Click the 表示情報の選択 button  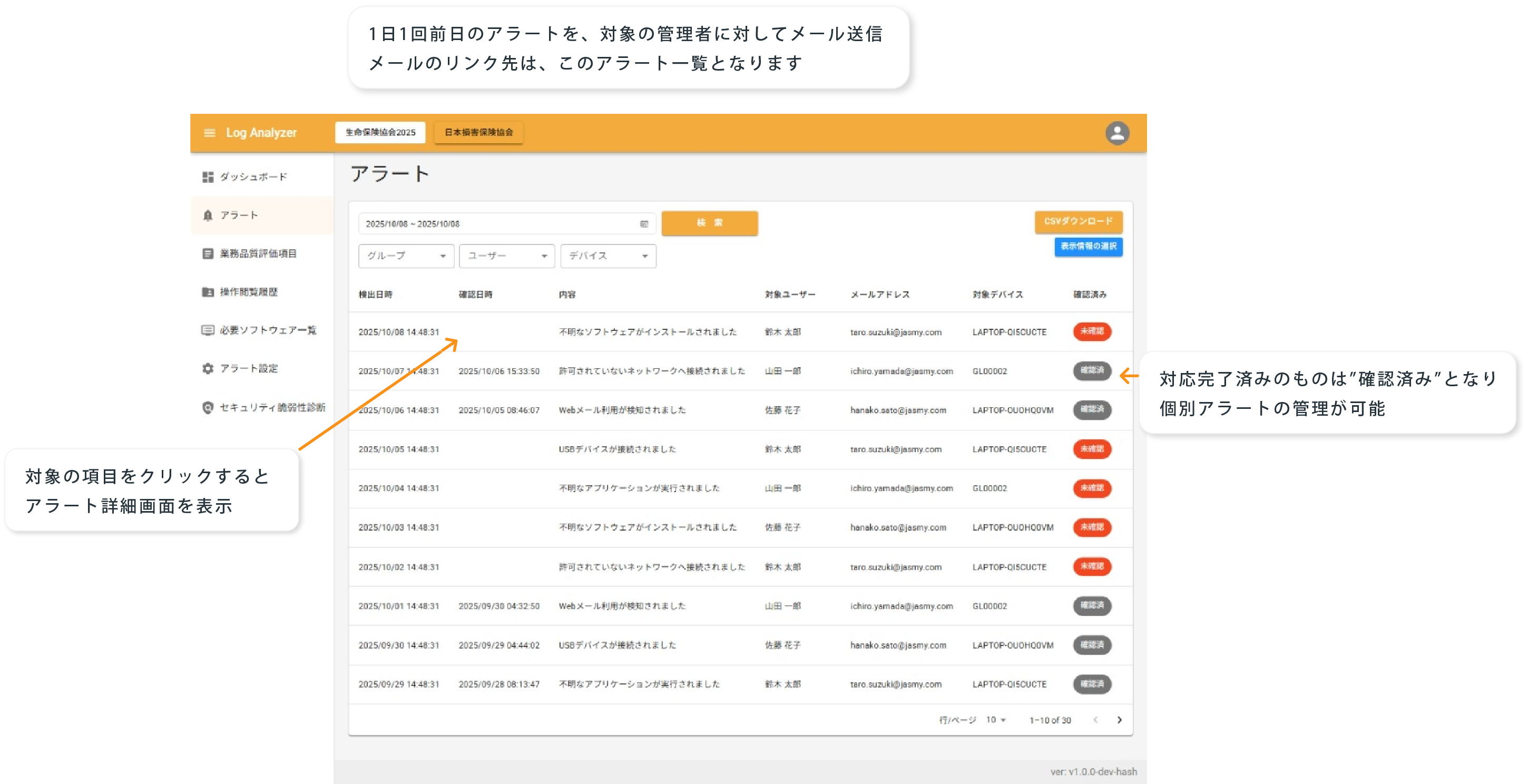tap(1088, 247)
